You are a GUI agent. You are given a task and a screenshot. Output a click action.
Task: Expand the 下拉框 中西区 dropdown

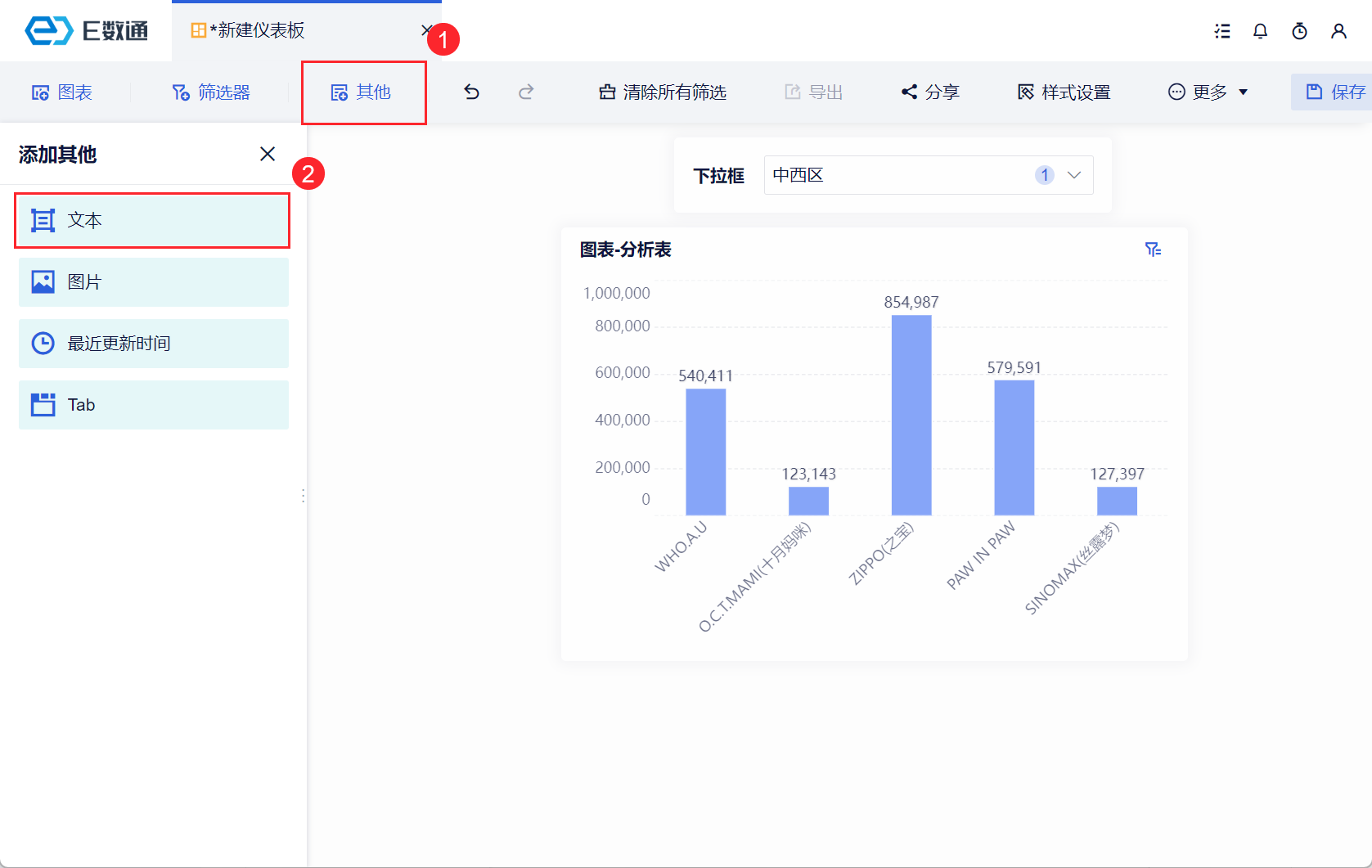[x=929, y=175]
